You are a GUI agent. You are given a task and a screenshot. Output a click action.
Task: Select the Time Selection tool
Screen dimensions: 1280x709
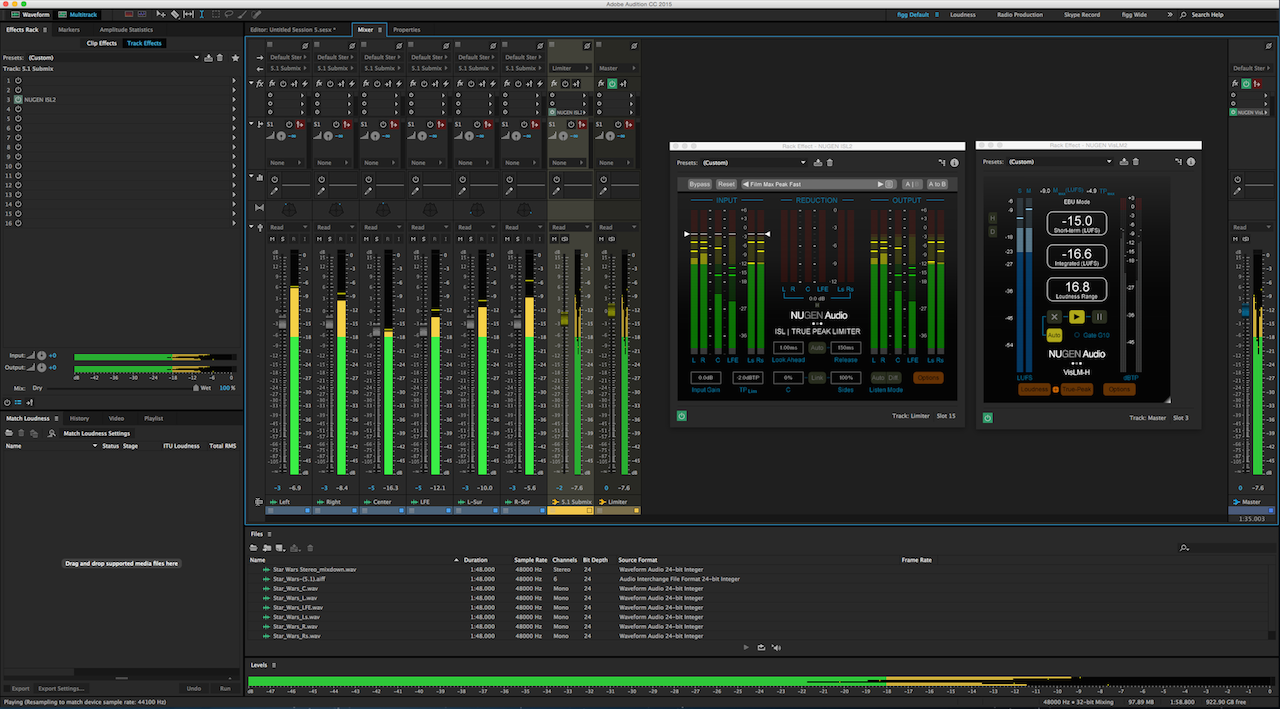click(x=202, y=15)
